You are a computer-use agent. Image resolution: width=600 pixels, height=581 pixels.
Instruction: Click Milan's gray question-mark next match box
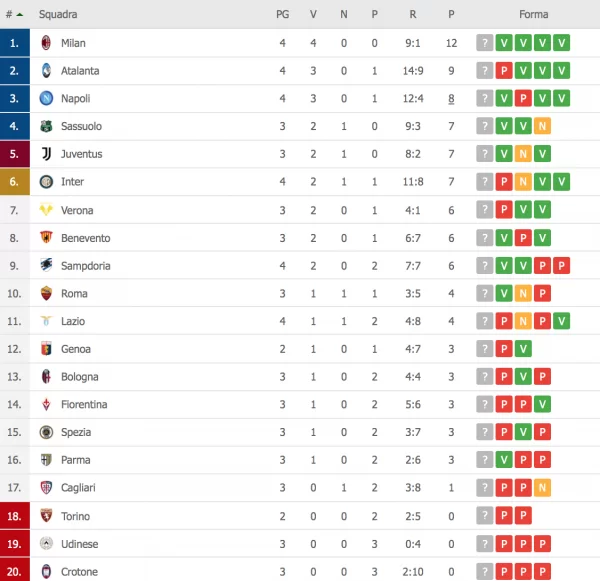[x=485, y=43]
